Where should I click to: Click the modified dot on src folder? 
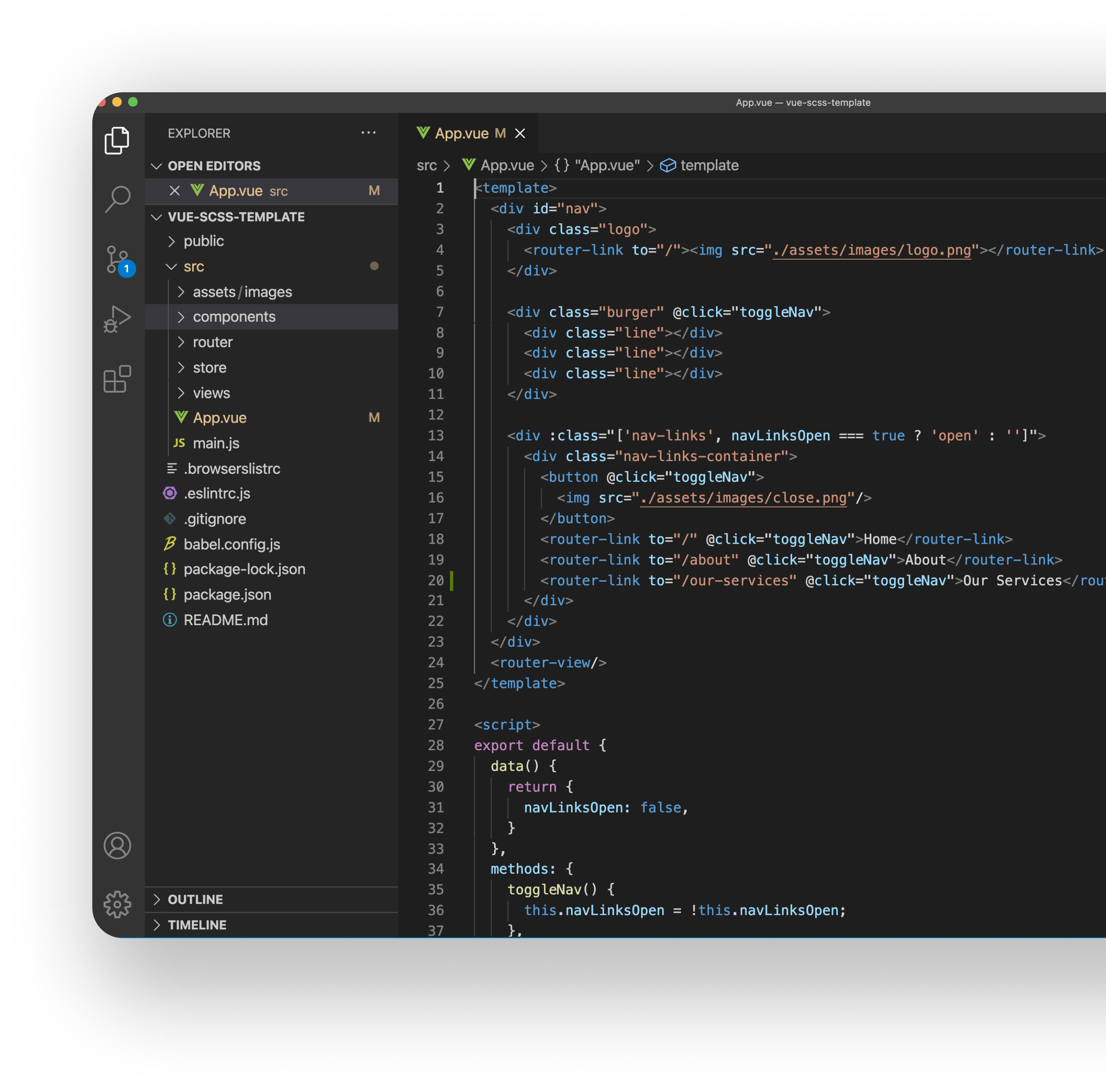374,266
